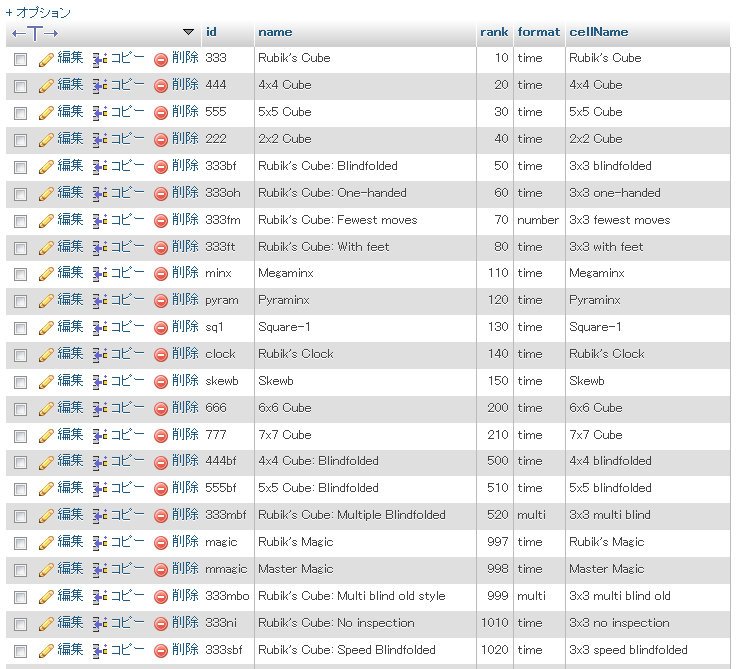This screenshot has width=749, height=669.
Task: Click the edit pencil icon for row skewb
Action: tap(46, 382)
